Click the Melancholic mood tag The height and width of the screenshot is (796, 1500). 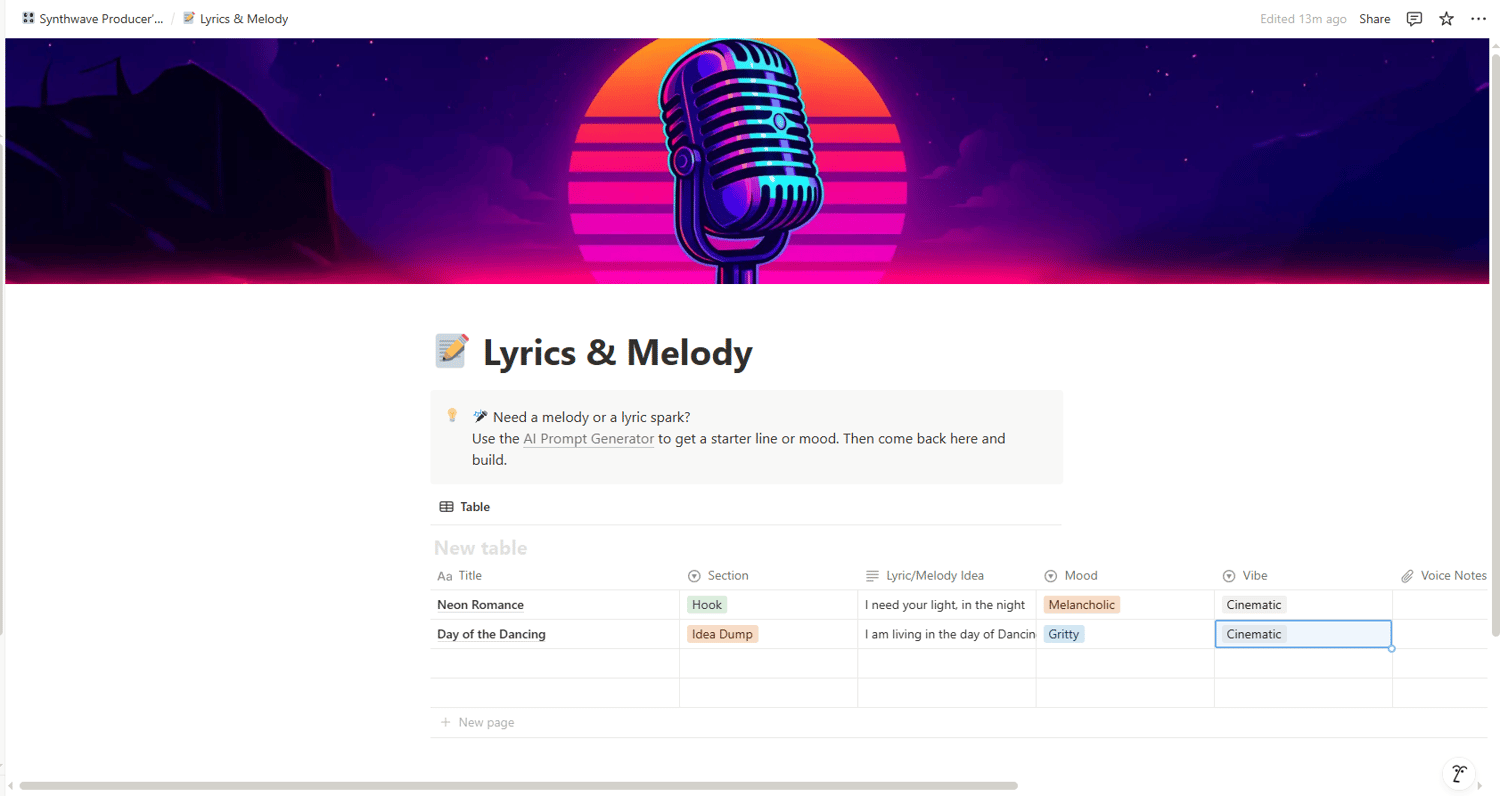point(1081,605)
